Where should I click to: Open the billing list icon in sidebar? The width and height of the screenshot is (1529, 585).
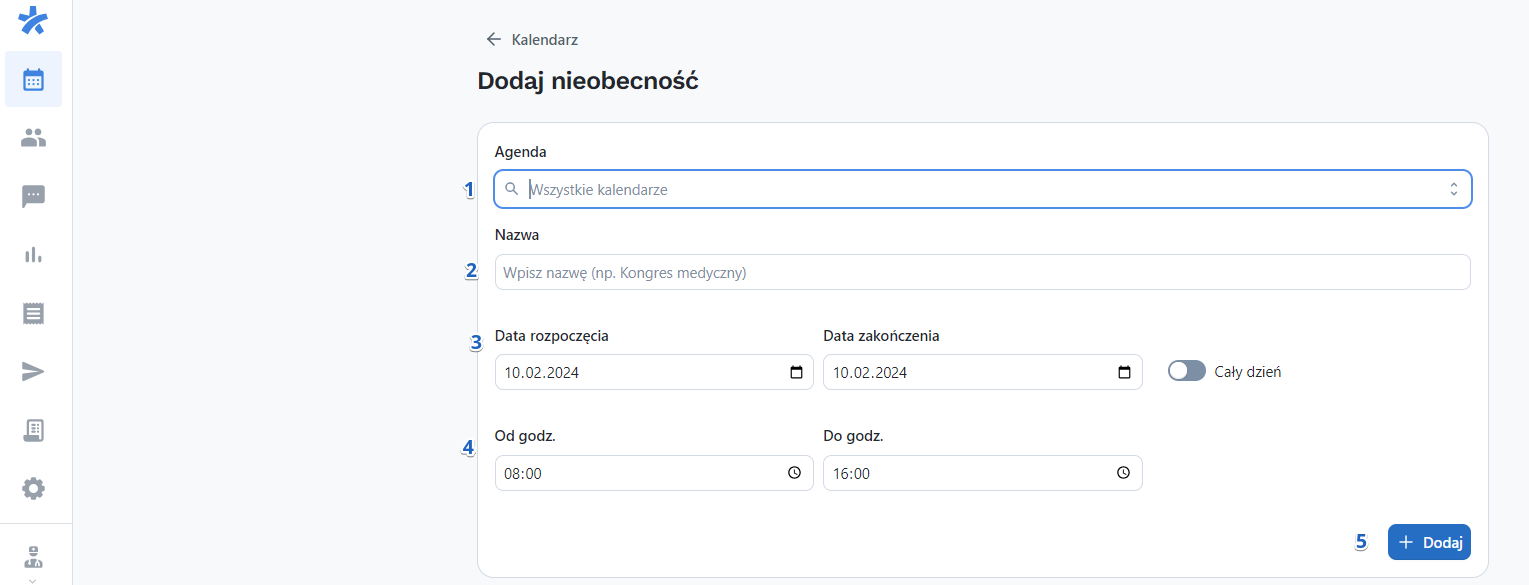[33, 313]
